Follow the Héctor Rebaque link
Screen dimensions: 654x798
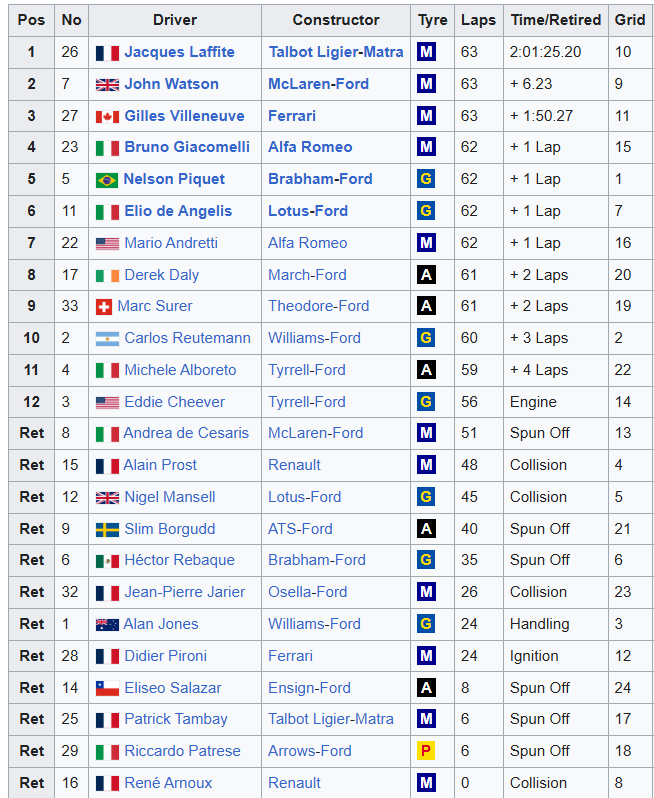tap(180, 560)
